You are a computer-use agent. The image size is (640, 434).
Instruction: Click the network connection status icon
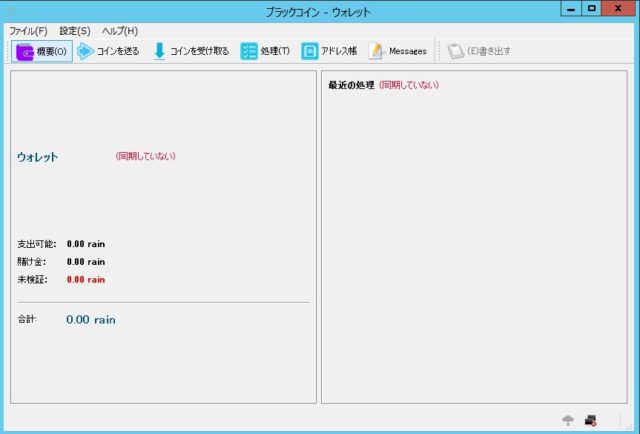point(591,420)
